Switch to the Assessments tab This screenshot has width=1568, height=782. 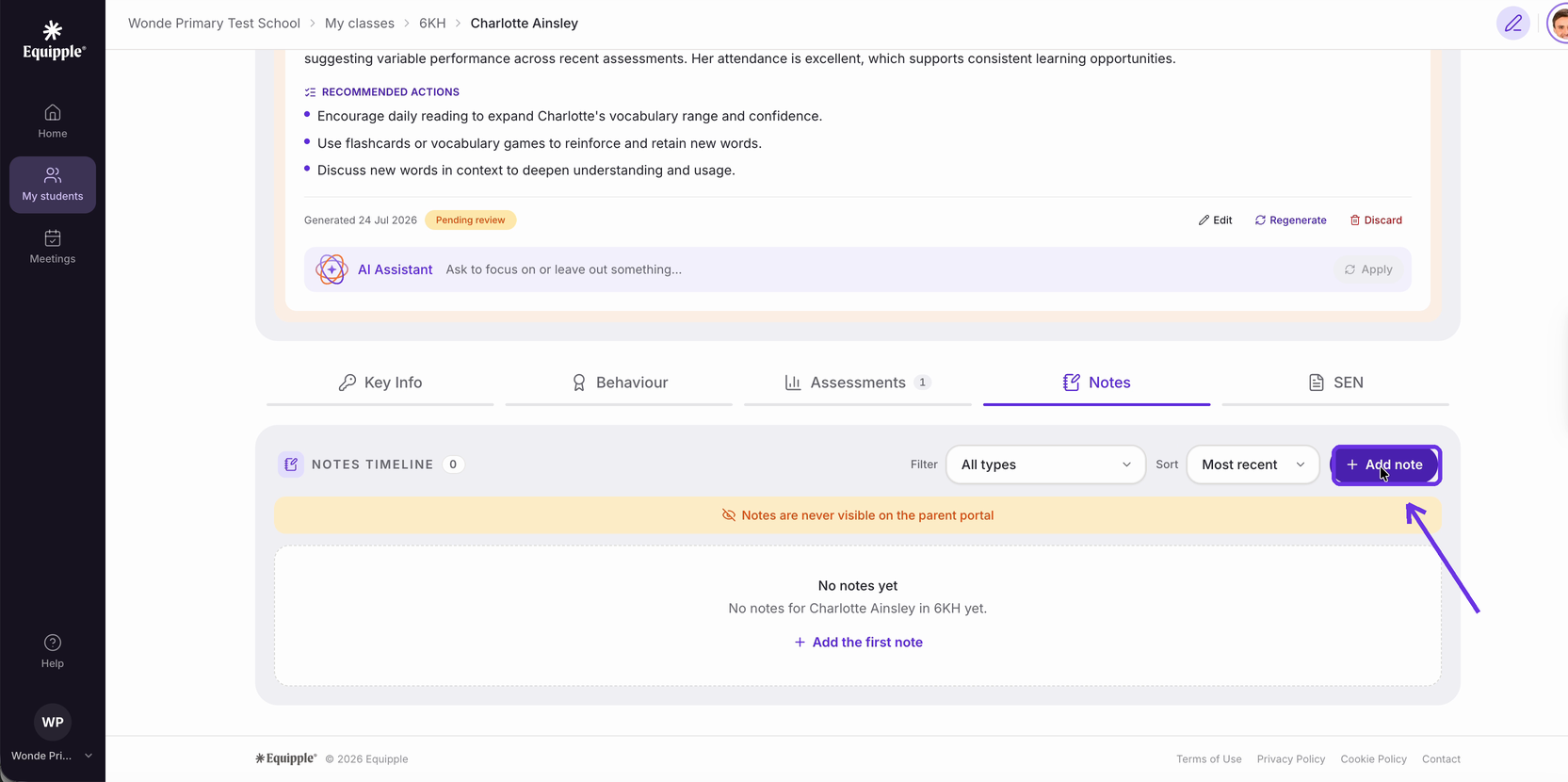[857, 383]
